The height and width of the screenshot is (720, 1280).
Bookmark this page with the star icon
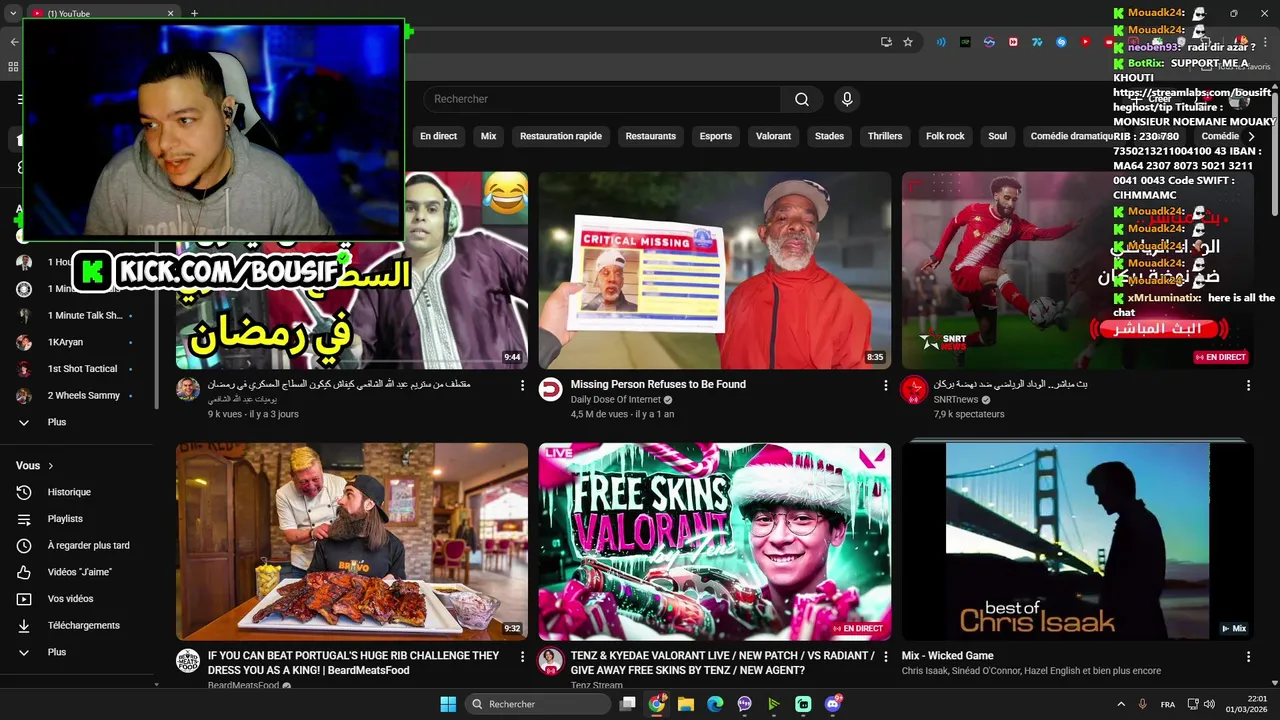coord(908,42)
